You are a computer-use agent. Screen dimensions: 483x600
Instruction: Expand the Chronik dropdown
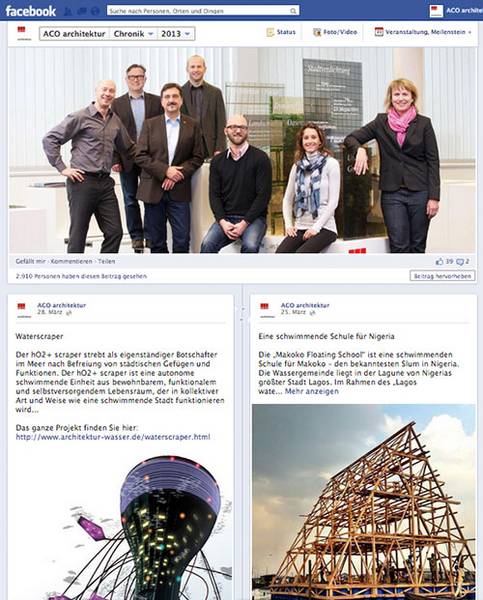click(x=133, y=34)
